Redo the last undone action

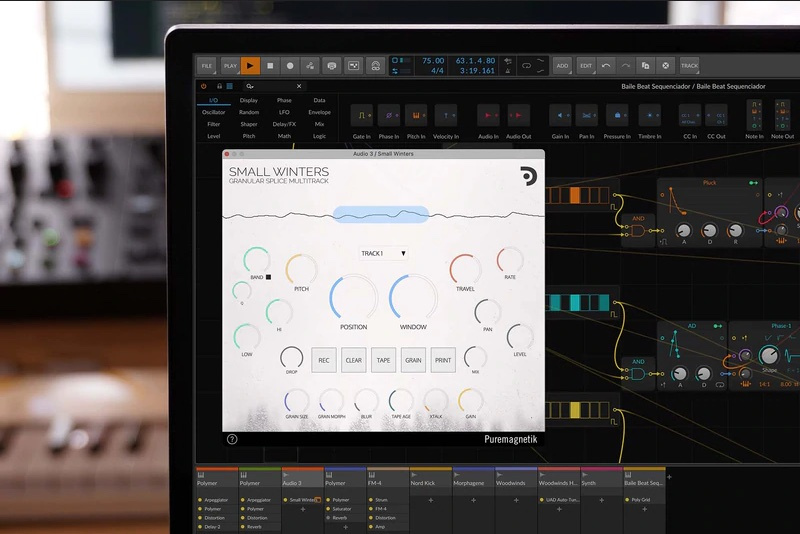pos(626,66)
